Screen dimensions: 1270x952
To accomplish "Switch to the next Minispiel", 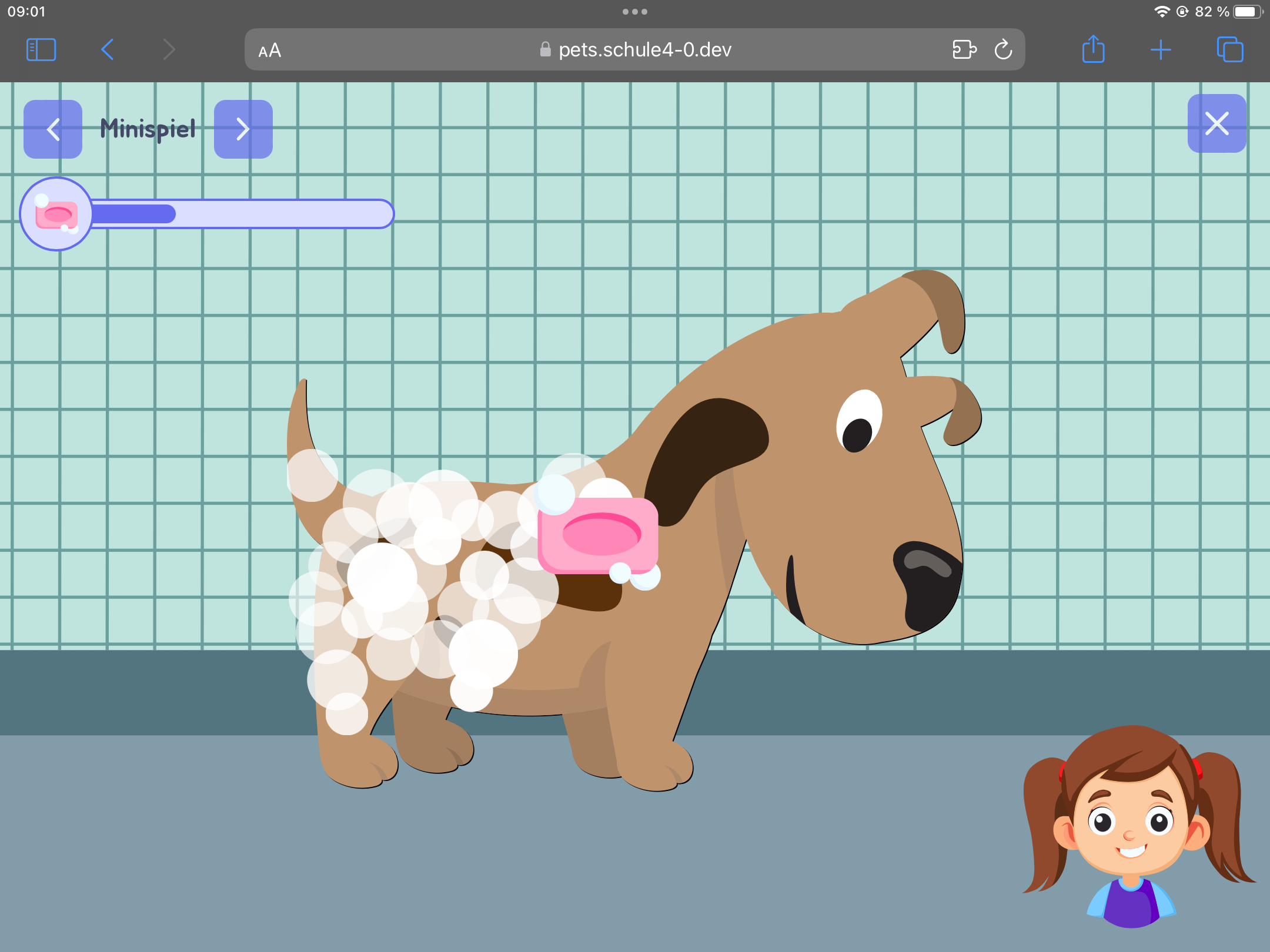I will coord(243,129).
